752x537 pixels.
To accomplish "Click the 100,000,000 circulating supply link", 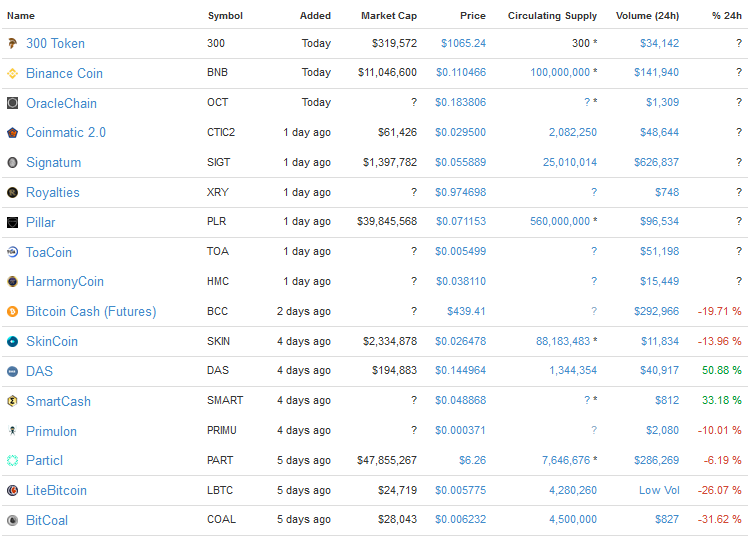I will tap(560, 72).
